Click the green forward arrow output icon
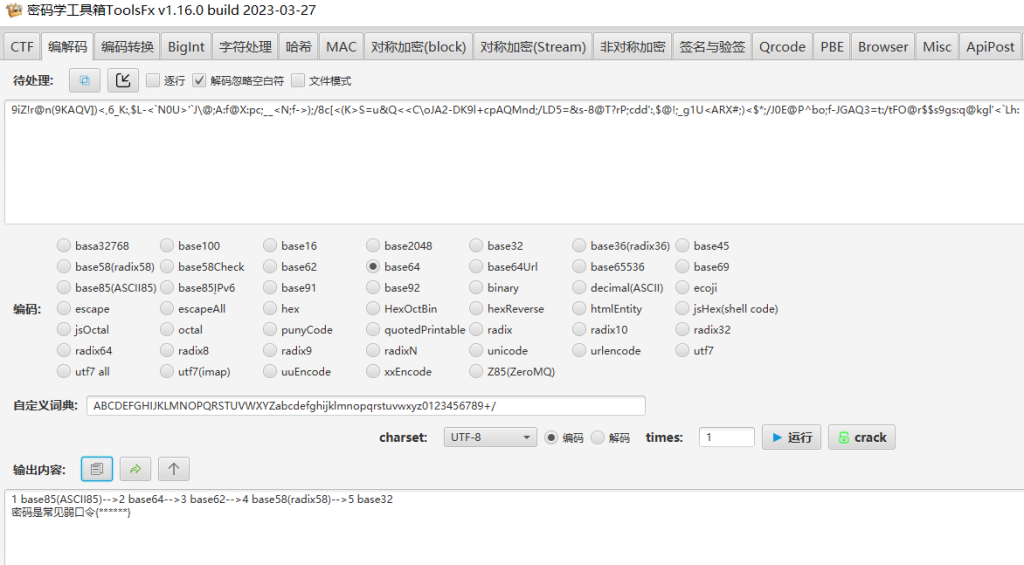This screenshot has width=1024, height=565. [x=135, y=468]
